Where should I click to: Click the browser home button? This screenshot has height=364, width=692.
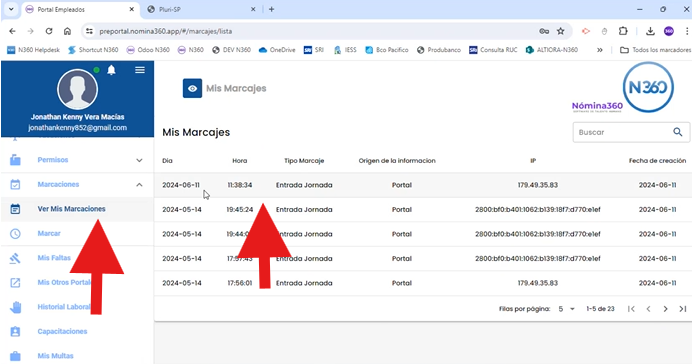click(x=67, y=31)
